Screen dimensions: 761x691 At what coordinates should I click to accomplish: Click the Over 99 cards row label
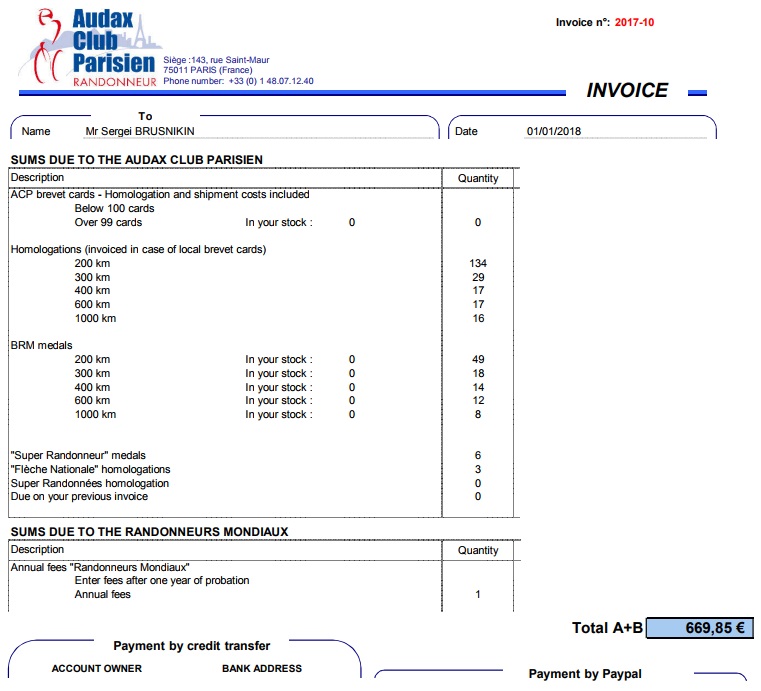(x=108, y=223)
